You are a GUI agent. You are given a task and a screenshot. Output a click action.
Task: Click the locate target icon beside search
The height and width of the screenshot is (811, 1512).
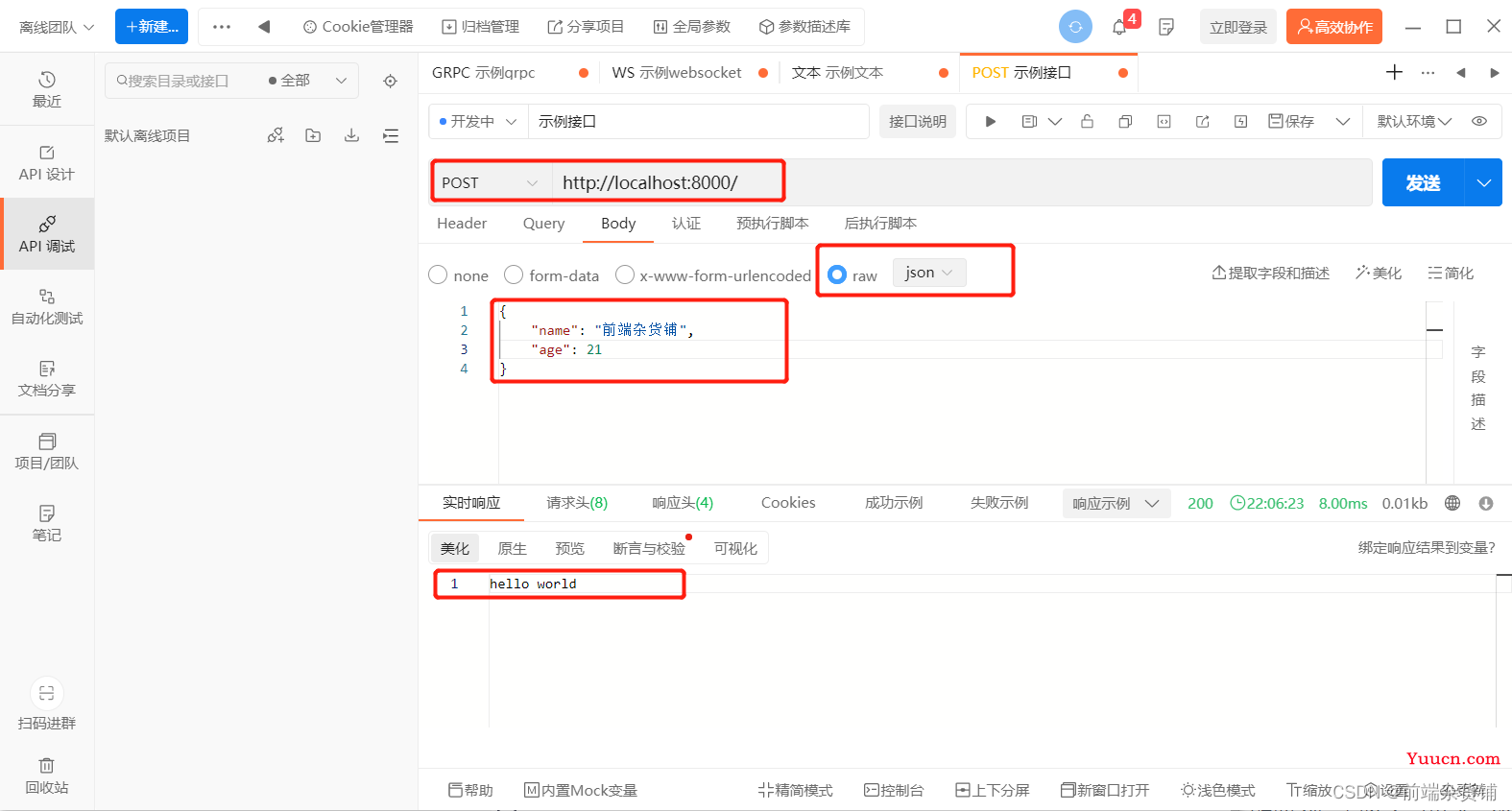tap(390, 81)
